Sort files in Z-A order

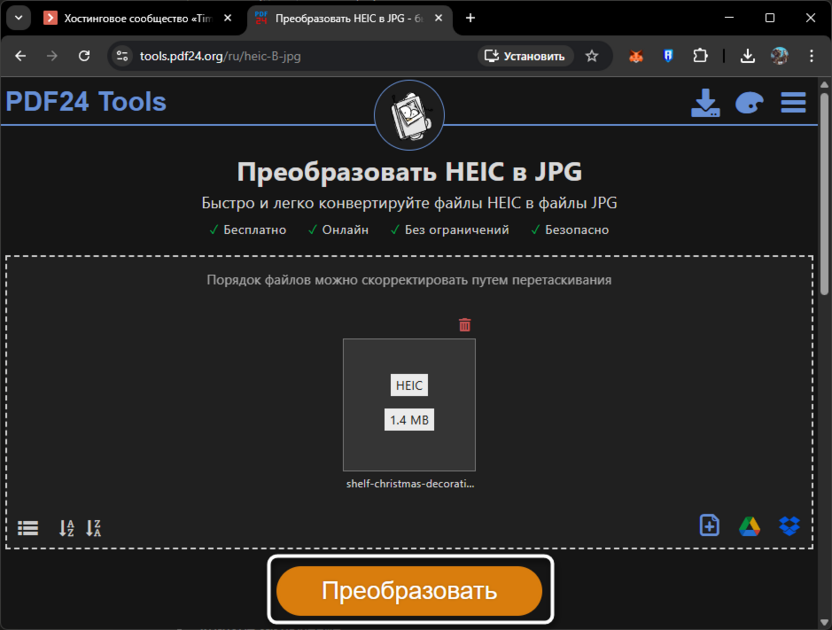tap(94, 527)
